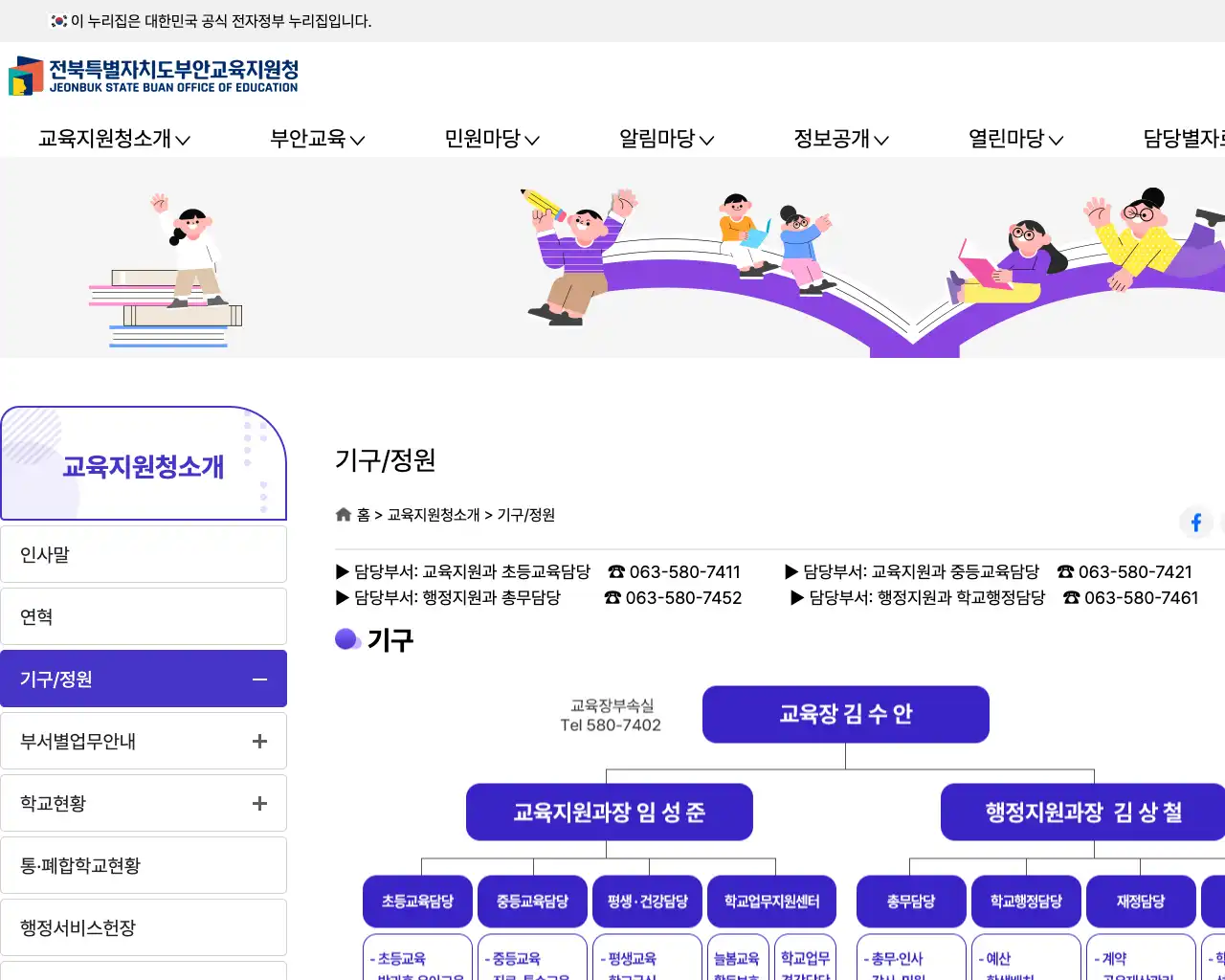Click purple bullet icon beside 기구 heading
Screen dimensions: 1225x980
point(346,637)
